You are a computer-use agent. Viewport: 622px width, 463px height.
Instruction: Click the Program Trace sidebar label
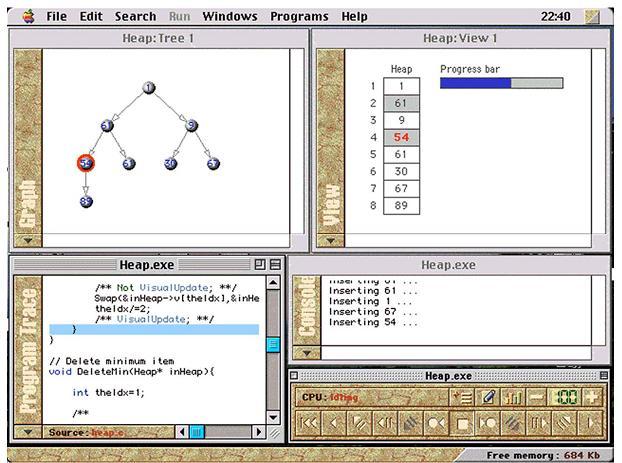coord(28,351)
